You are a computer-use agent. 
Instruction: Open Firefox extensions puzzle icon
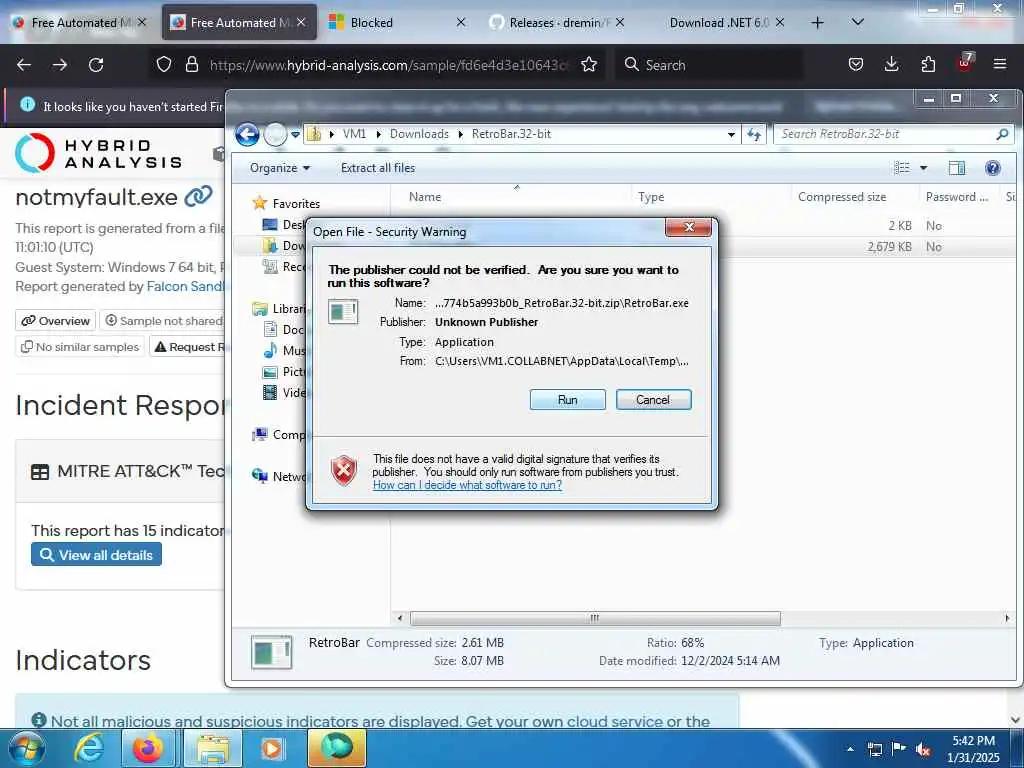click(928, 65)
